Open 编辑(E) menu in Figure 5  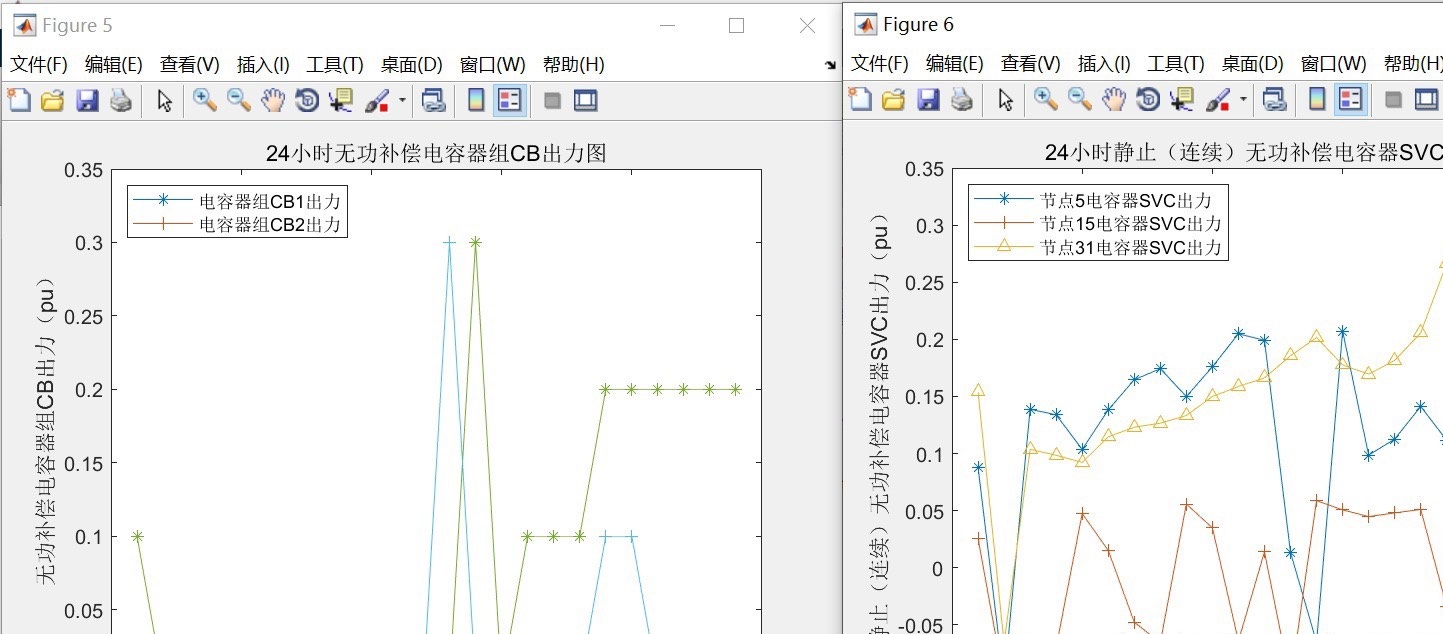pyautogui.click(x=113, y=65)
